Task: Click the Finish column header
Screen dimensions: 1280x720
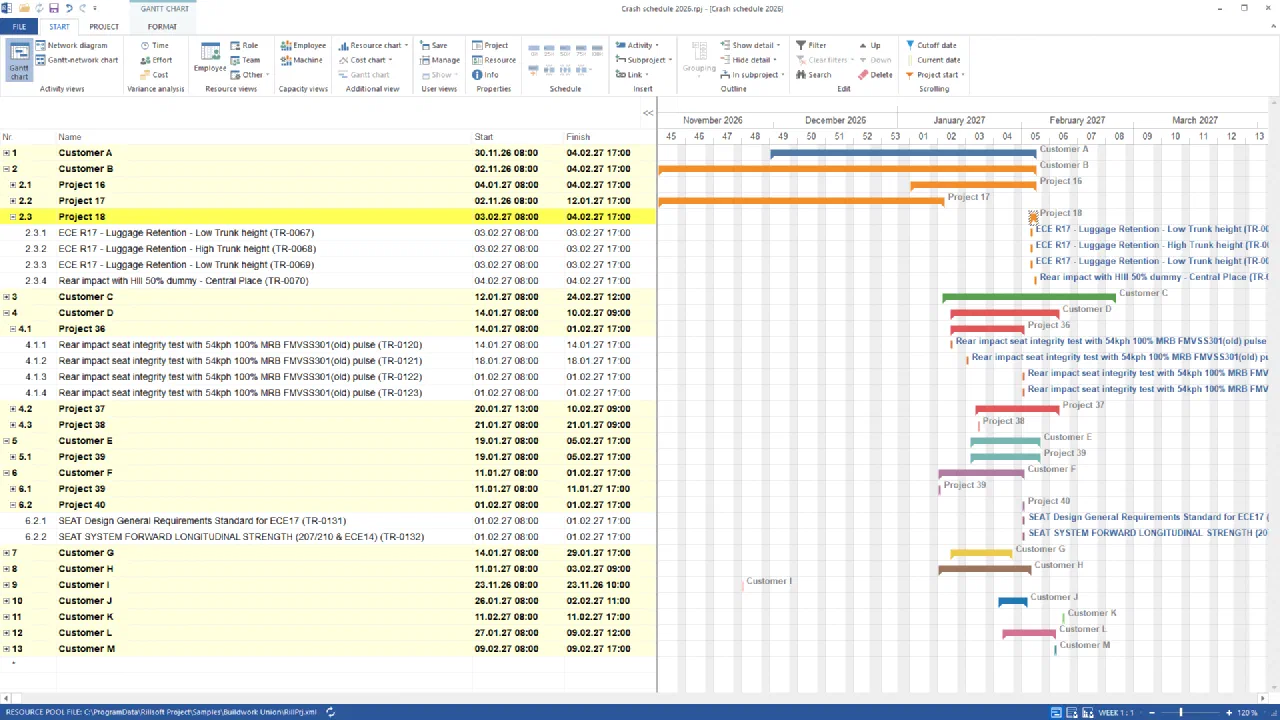Action: tap(610, 137)
